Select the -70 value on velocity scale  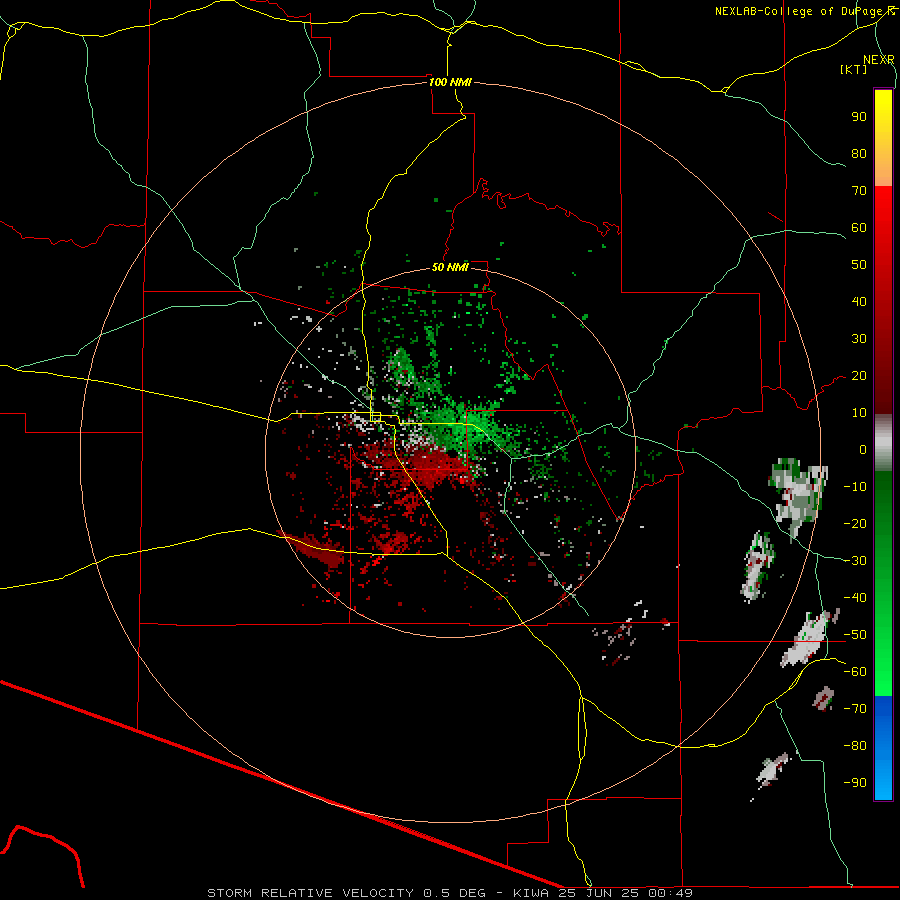[855, 709]
